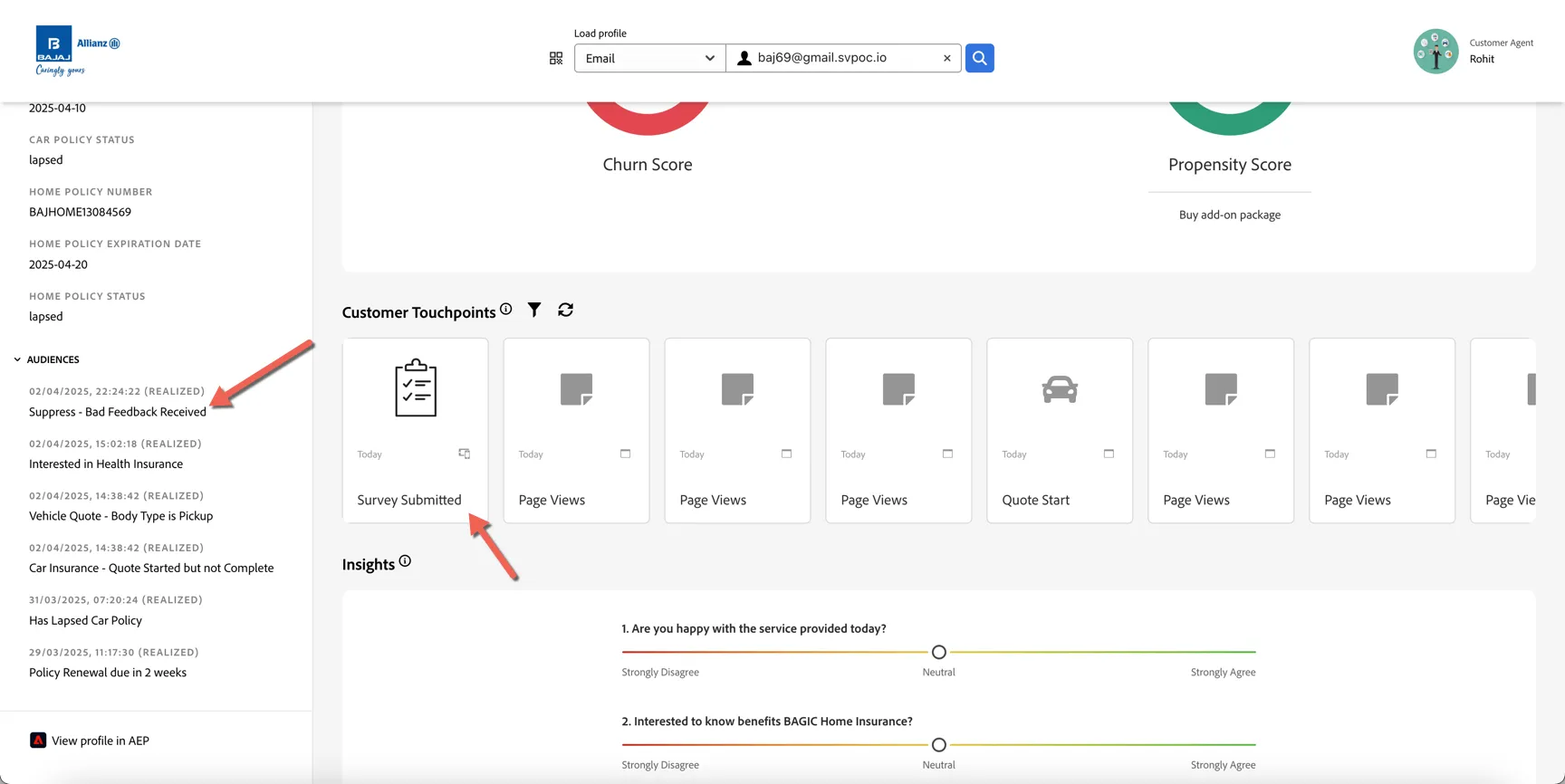Image resolution: width=1565 pixels, height=784 pixels.
Task: Click Car Insurance - Quote Started but not Complete
Action: click(151, 568)
